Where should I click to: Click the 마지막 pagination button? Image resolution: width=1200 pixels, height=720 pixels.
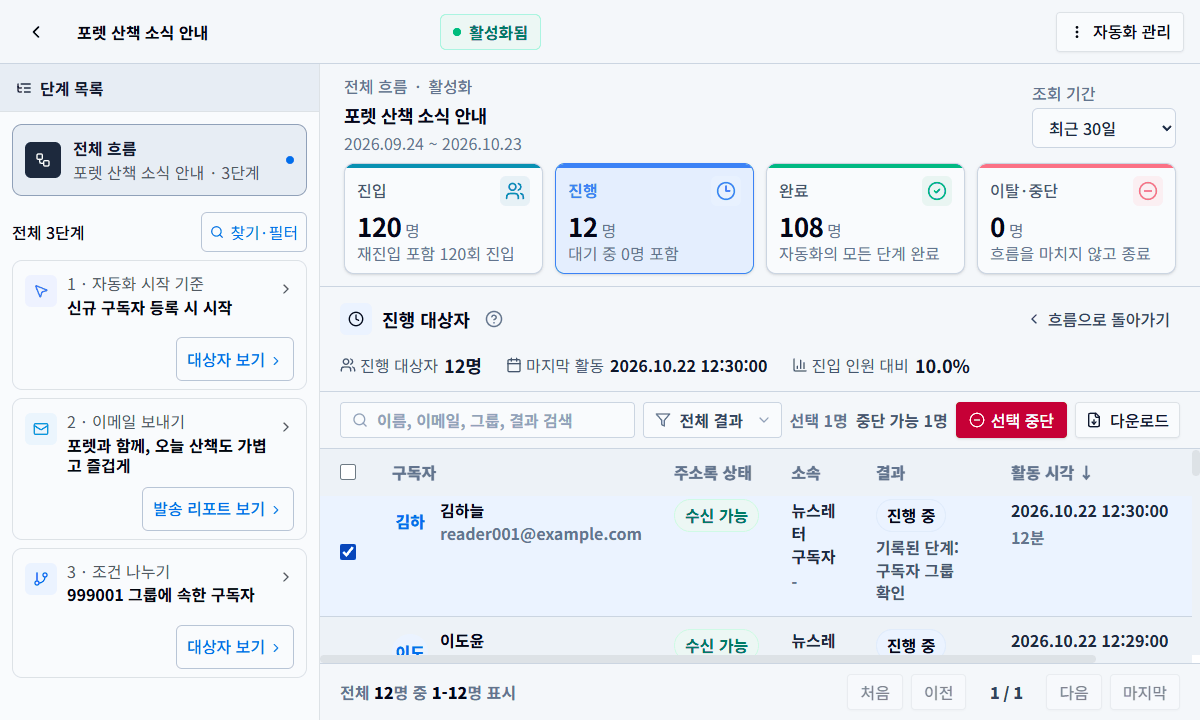(x=1145, y=692)
